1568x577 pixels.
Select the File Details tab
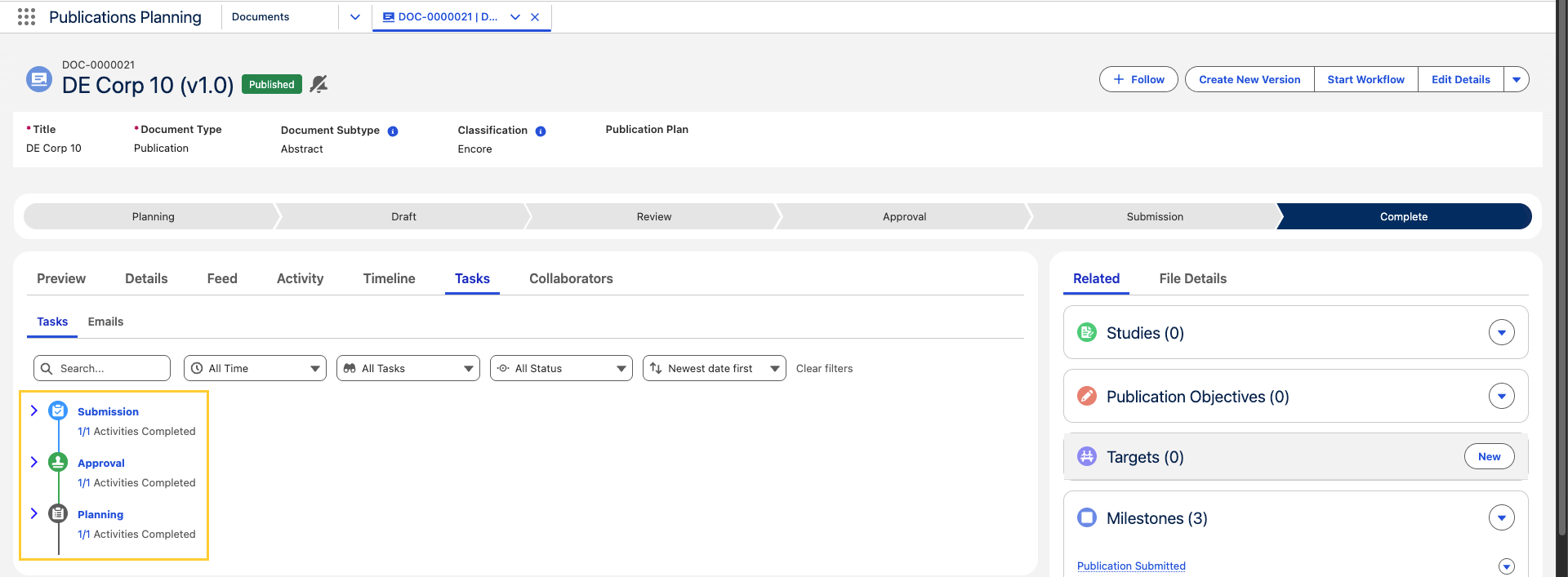point(1192,278)
